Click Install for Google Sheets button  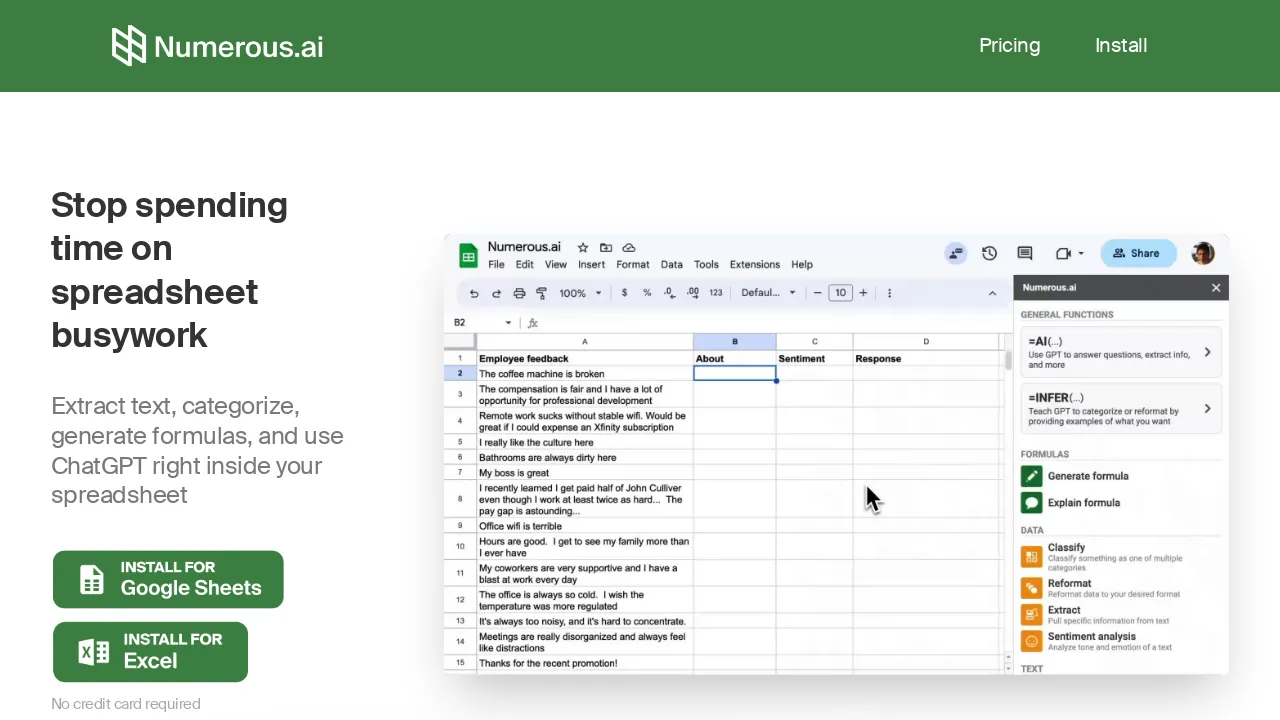[168, 579]
